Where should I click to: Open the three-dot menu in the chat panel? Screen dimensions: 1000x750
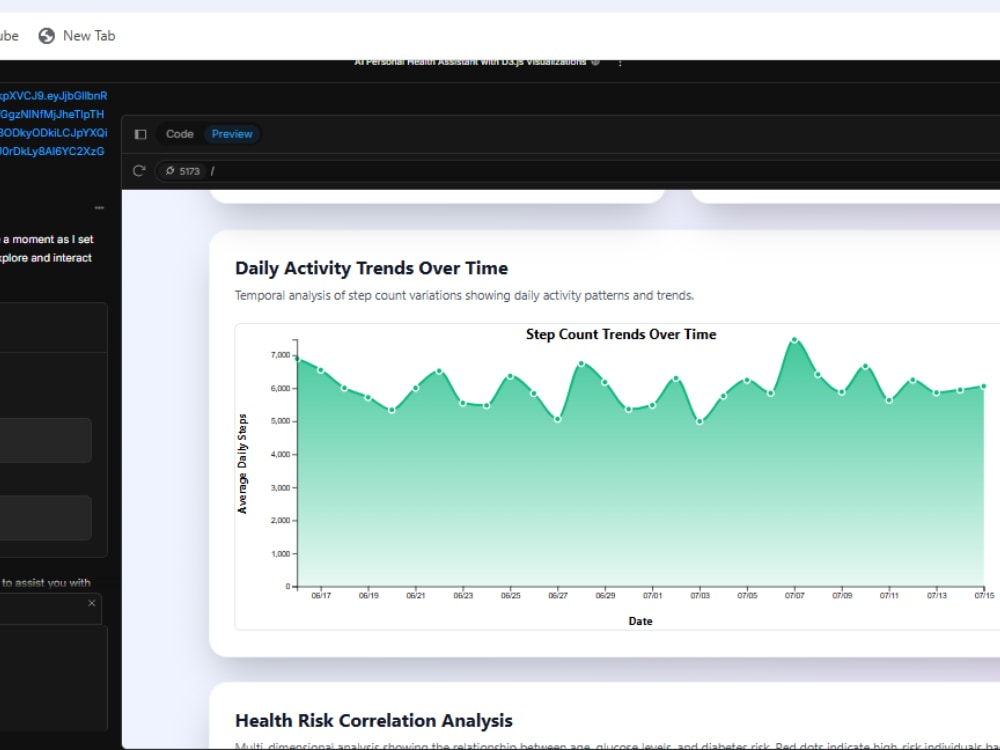tap(99, 208)
